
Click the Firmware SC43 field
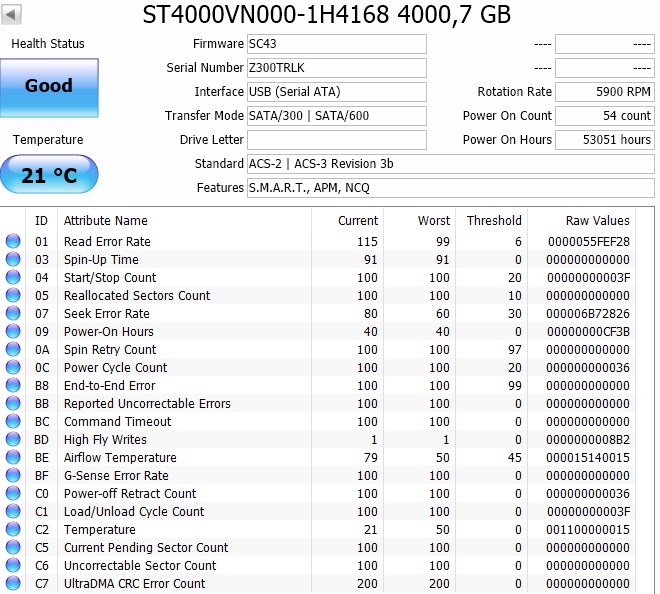coord(337,44)
